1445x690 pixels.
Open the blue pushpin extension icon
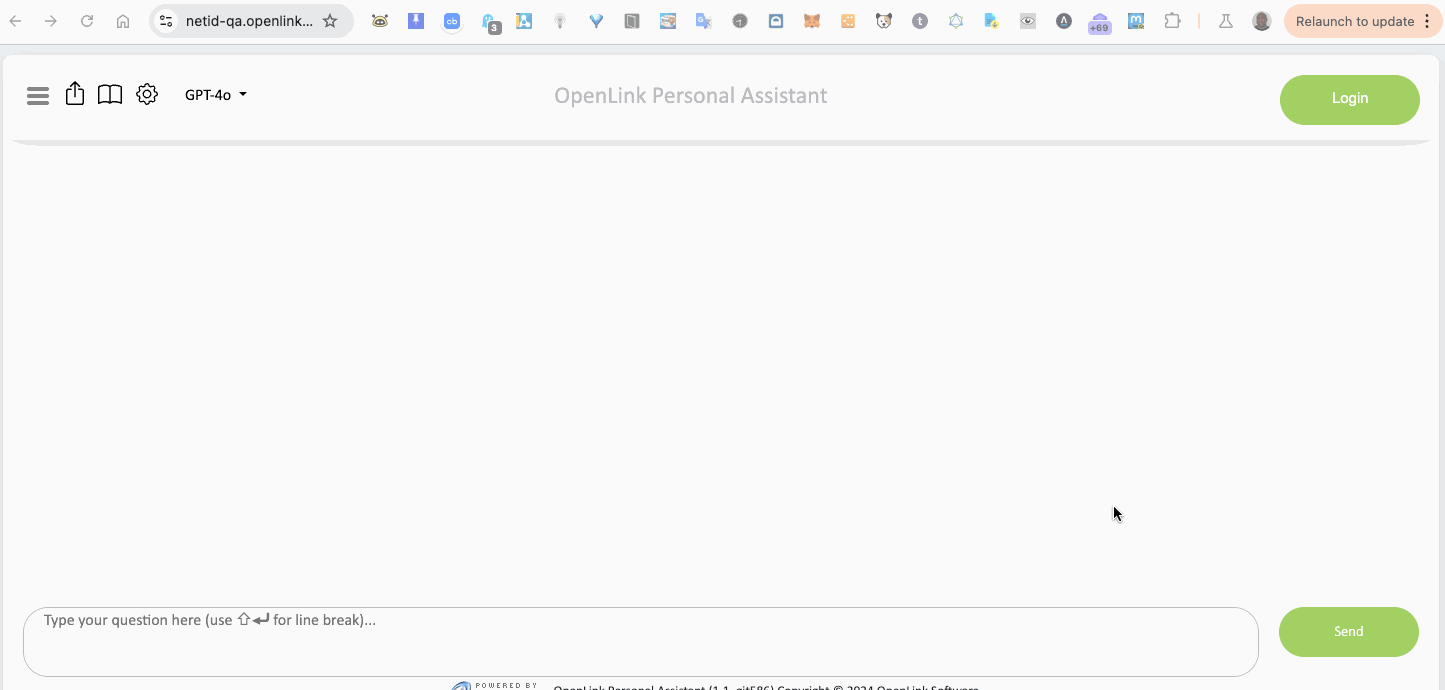tap(416, 21)
